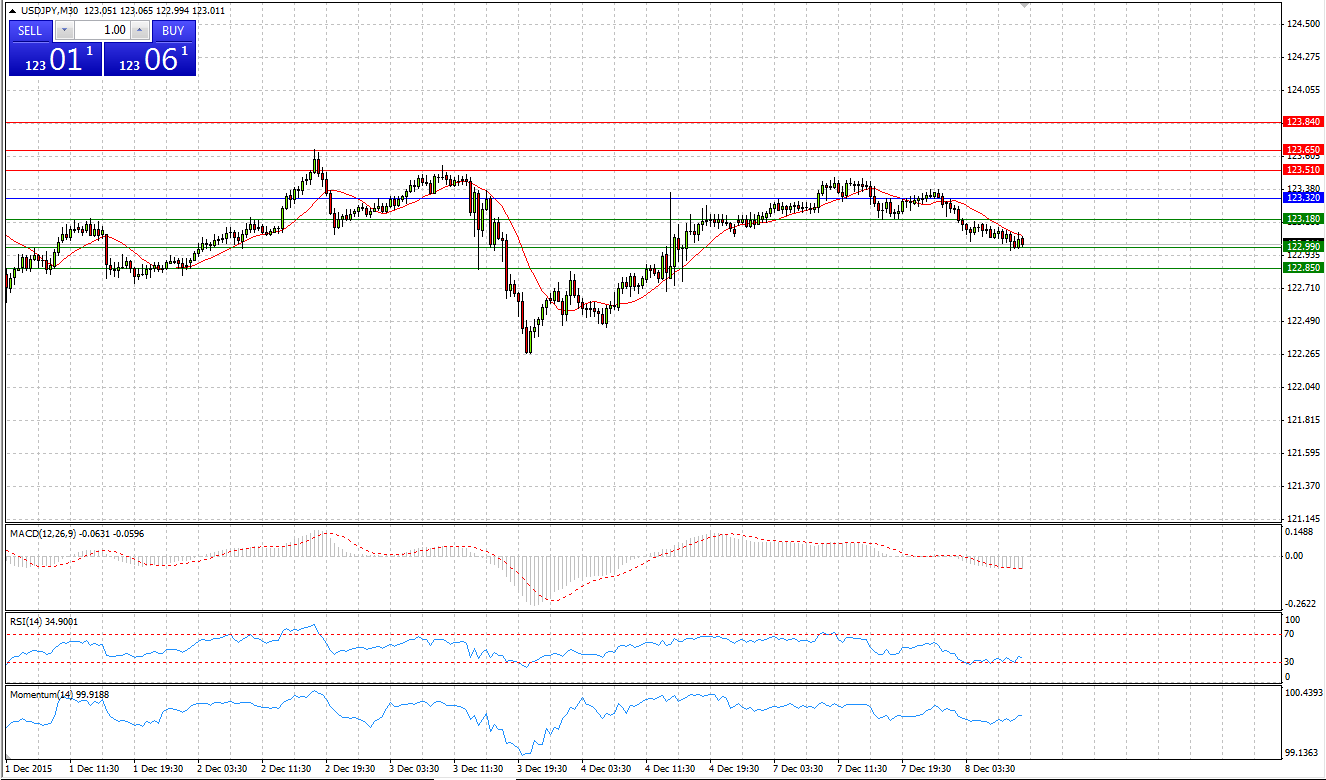Select the green 122.990 price level label
The width and height of the screenshot is (1326, 780).
pos(1303,246)
